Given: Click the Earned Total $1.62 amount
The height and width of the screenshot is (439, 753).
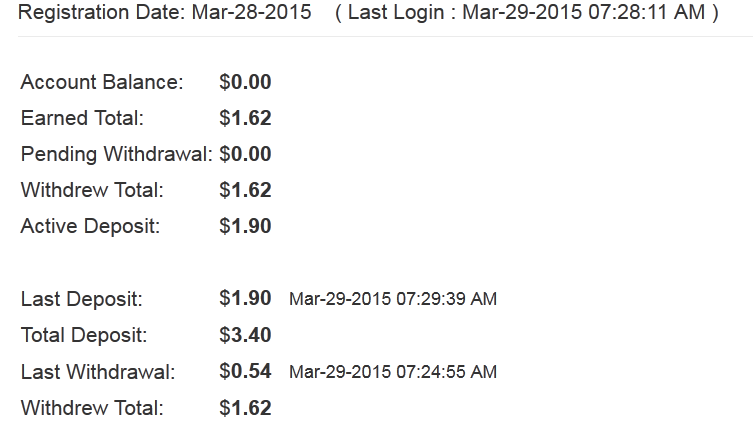Looking at the screenshot, I should click(245, 118).
